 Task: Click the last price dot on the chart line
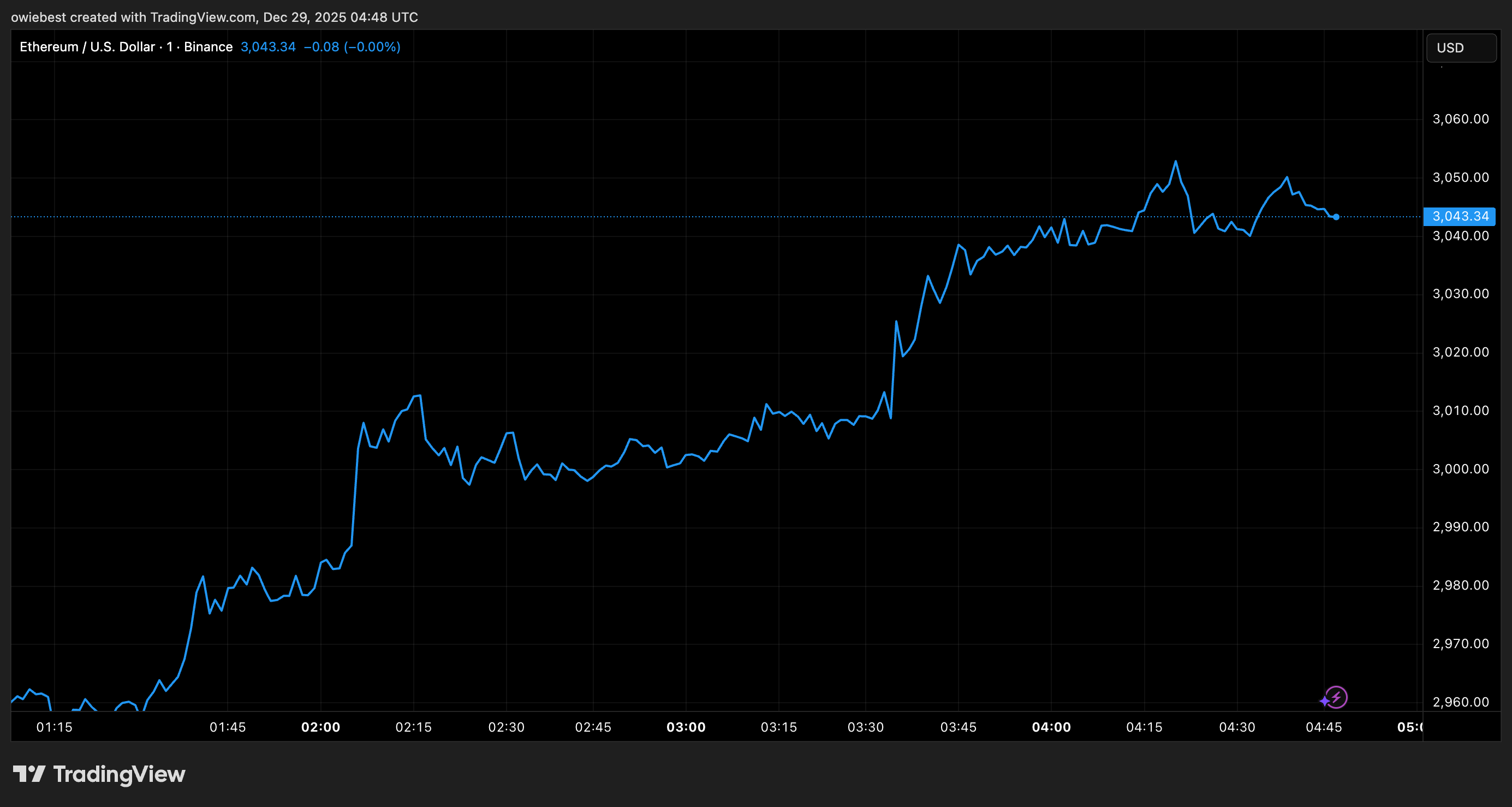tap(1336, 217)
